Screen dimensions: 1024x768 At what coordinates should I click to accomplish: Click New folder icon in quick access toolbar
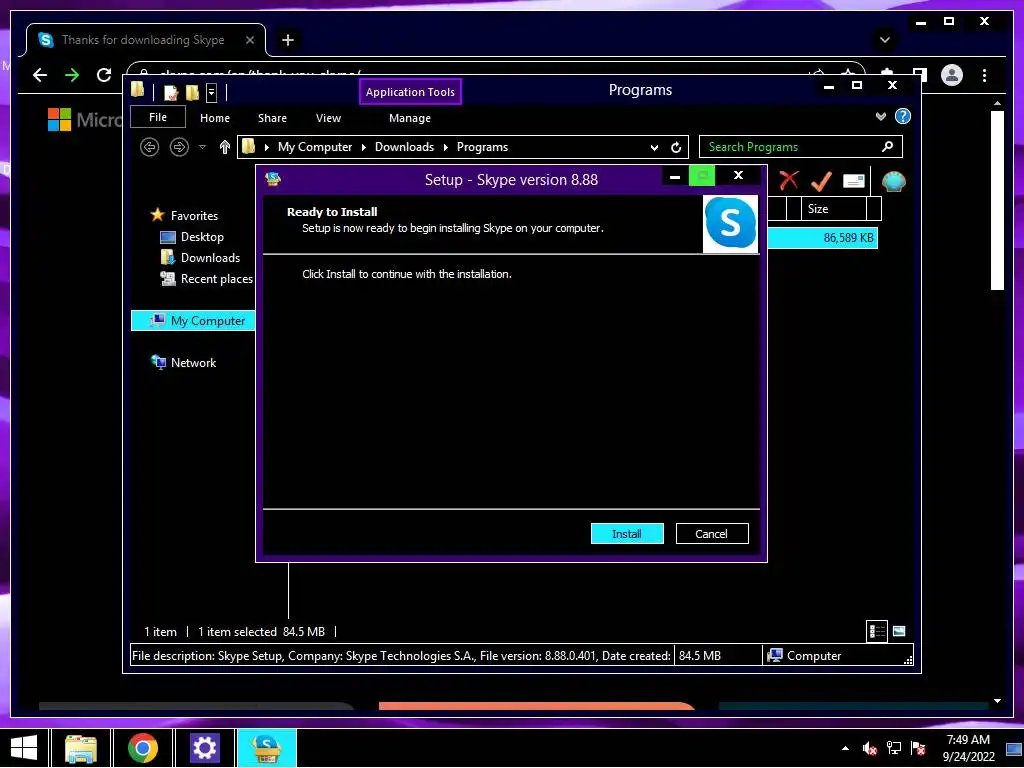(192, 92)
